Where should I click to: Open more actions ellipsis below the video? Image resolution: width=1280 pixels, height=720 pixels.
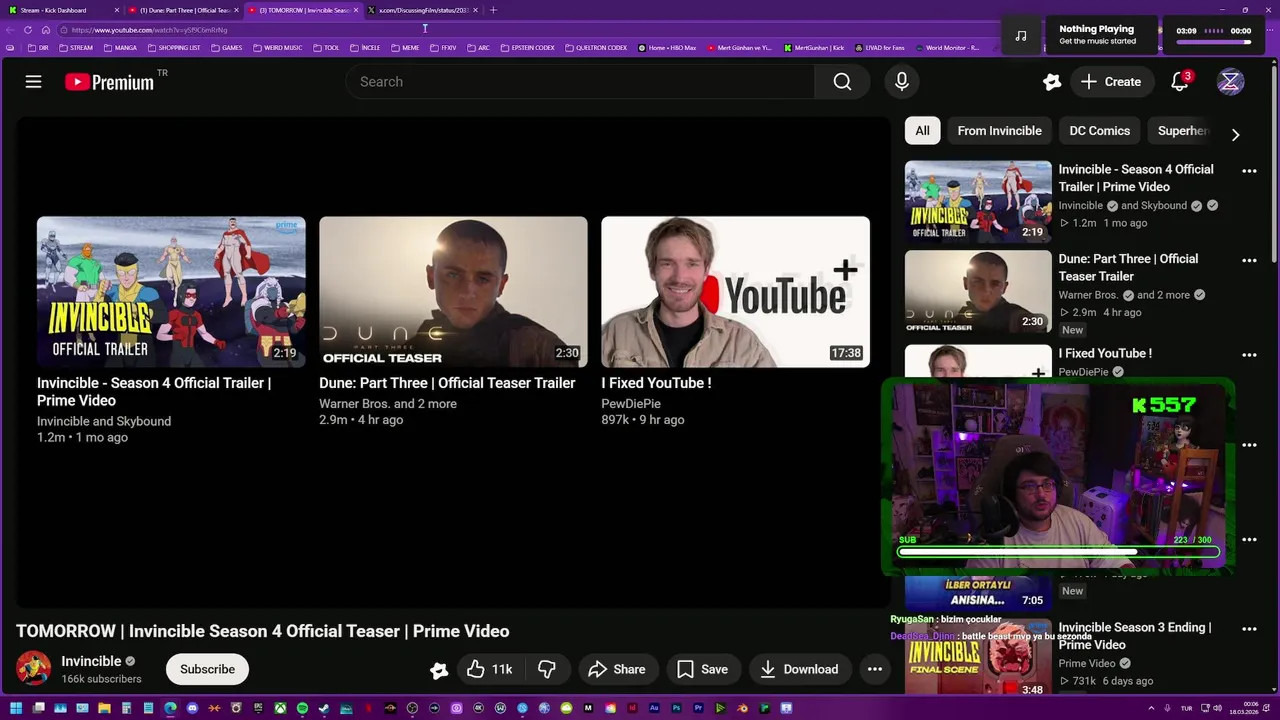click(875, 669)
